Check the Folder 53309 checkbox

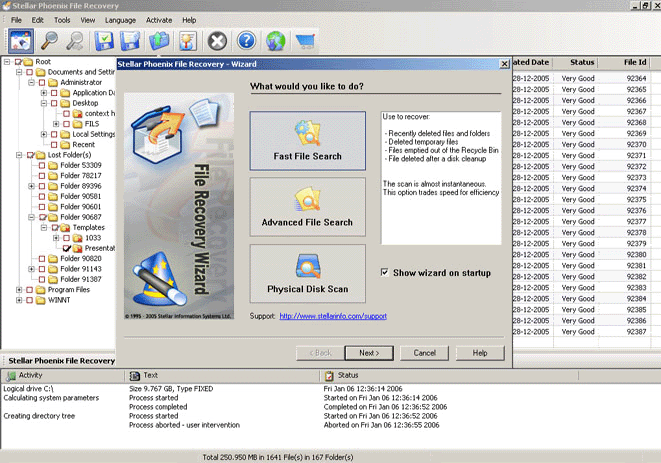[x=43, y=164]
